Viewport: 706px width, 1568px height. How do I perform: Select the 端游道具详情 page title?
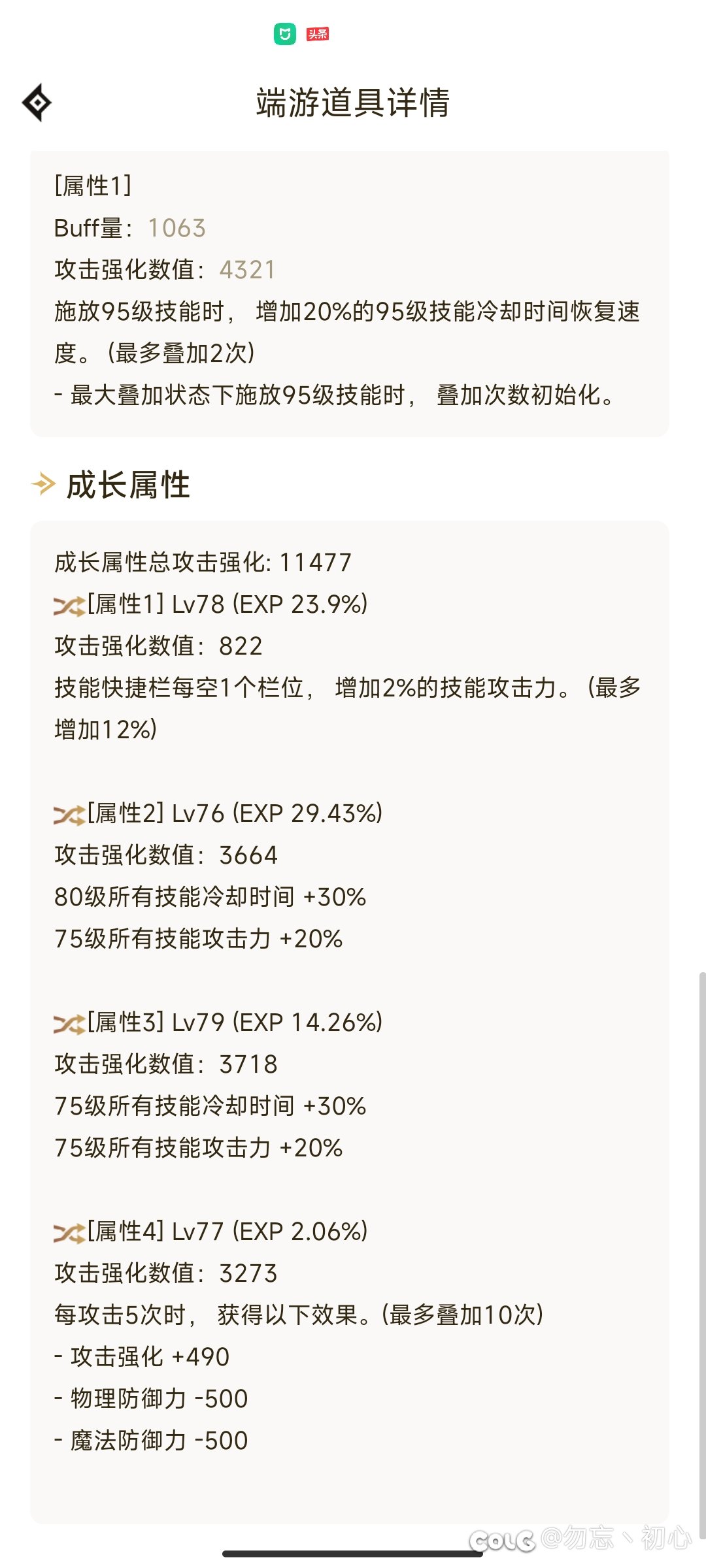pyautogui.click(x=353, y=103)
